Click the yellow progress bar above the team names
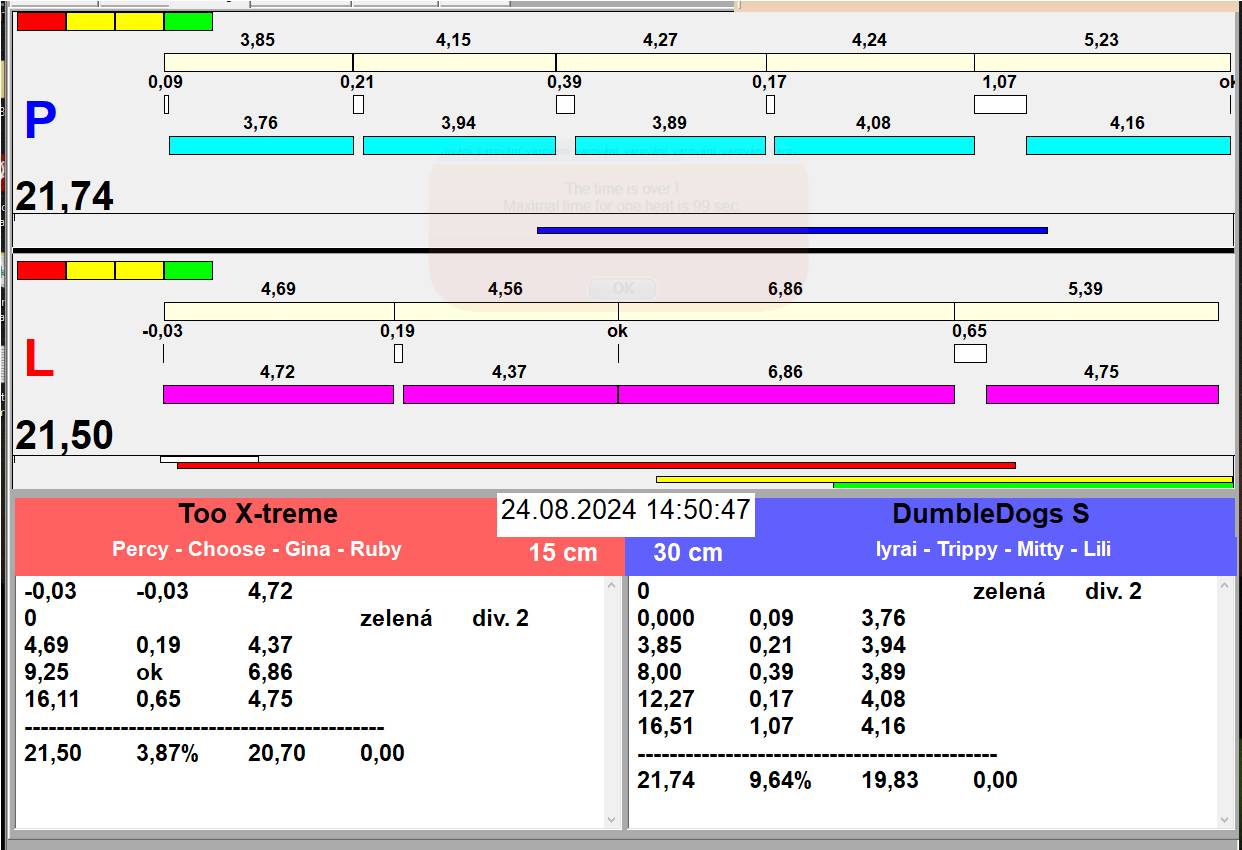 coord(944,479)
